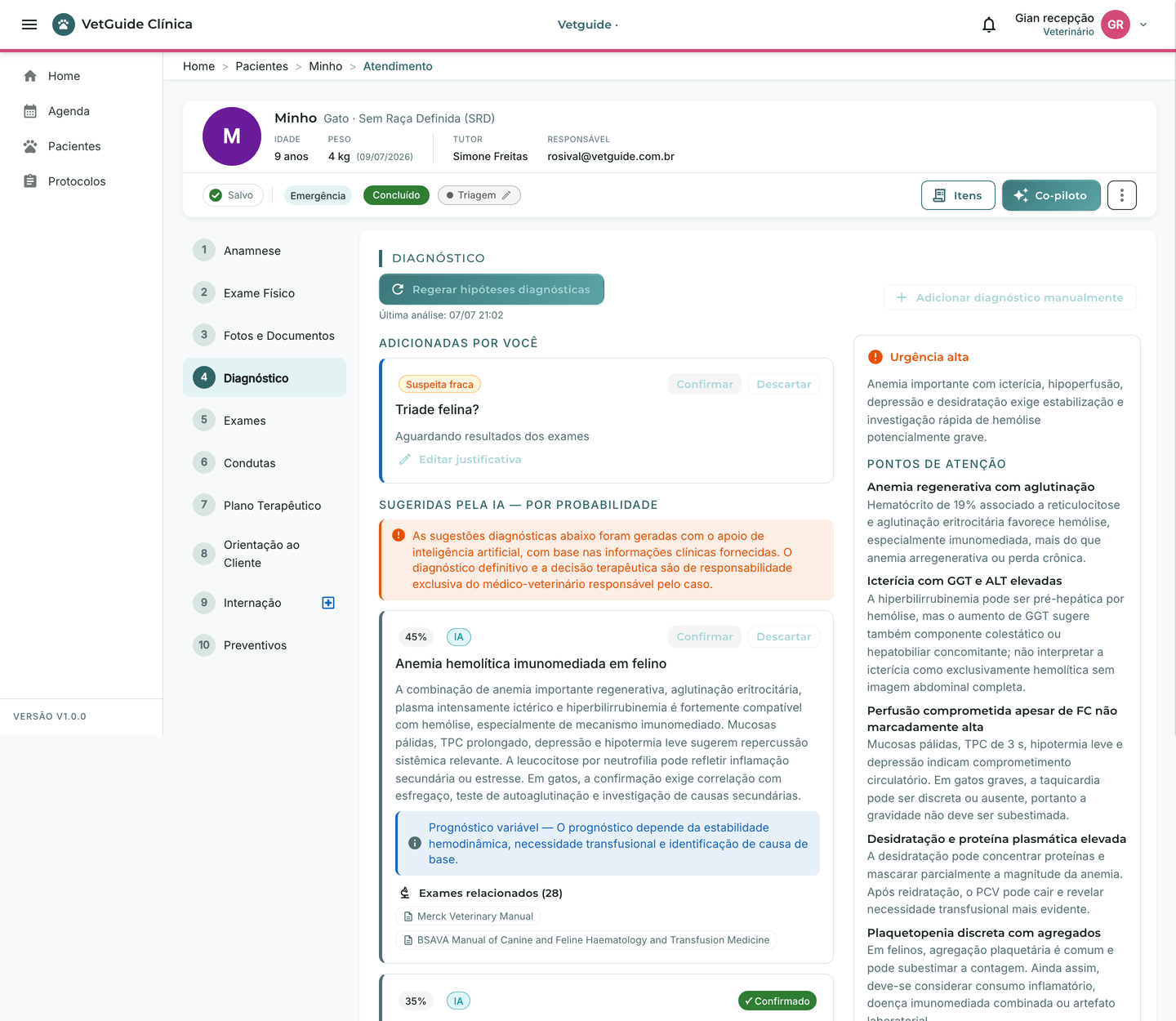Open Protocolos from the sidebar
Screen dimensions: 1176x1021
pyautogui.click(x=82, y=181)
